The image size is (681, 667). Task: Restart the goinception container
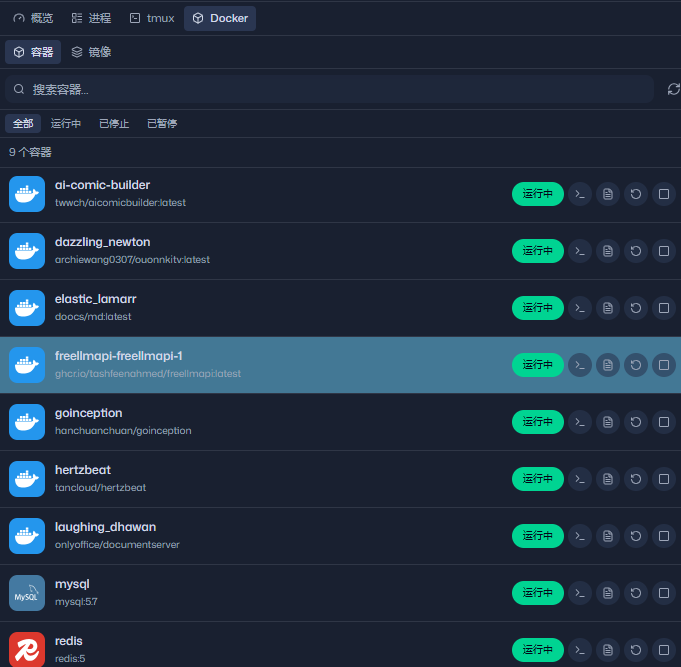tap(636, 422)
